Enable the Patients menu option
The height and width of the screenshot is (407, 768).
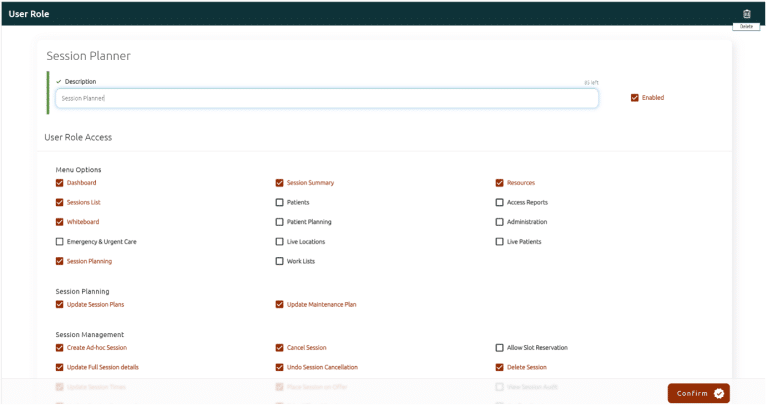[280, 202]
